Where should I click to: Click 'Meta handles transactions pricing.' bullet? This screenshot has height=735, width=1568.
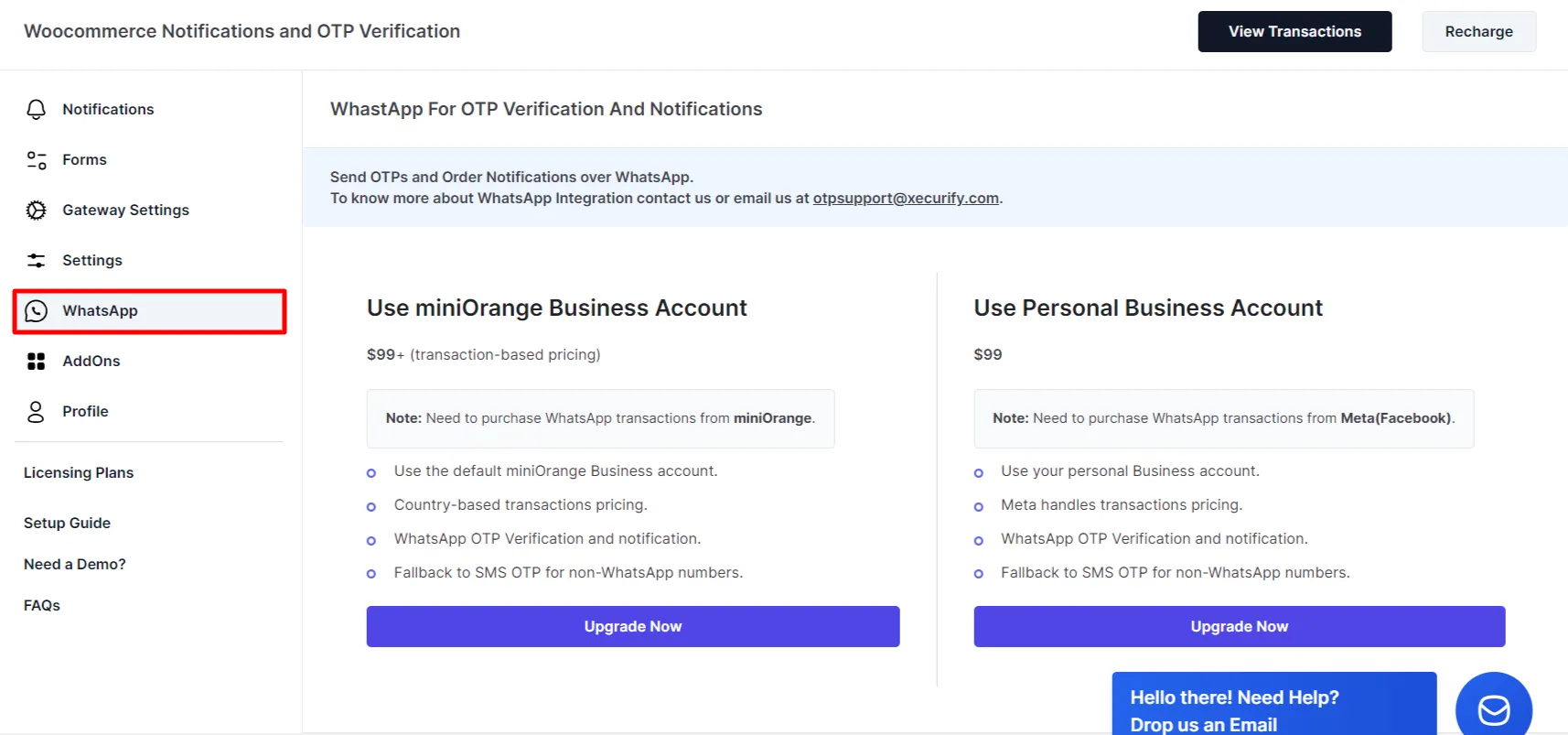(x=1122, y=504)
